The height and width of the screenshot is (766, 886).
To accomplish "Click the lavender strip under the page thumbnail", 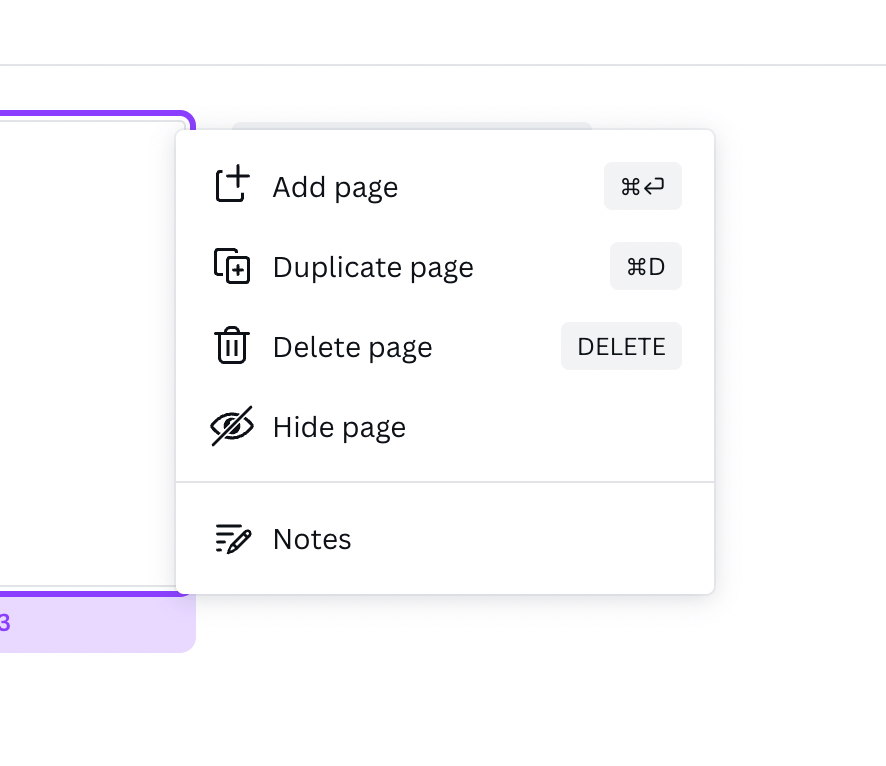I will coord(100,623).
